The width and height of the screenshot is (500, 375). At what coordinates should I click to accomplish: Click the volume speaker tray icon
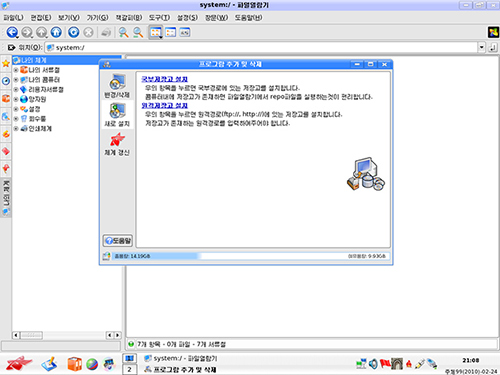(373, 364)
